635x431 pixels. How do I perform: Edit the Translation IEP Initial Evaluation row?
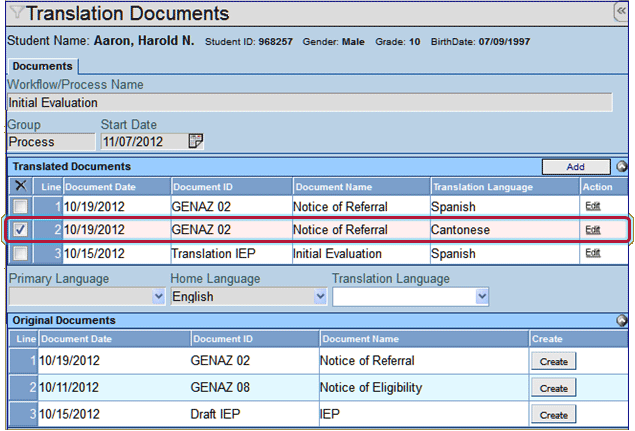click(x=593, y=253)
